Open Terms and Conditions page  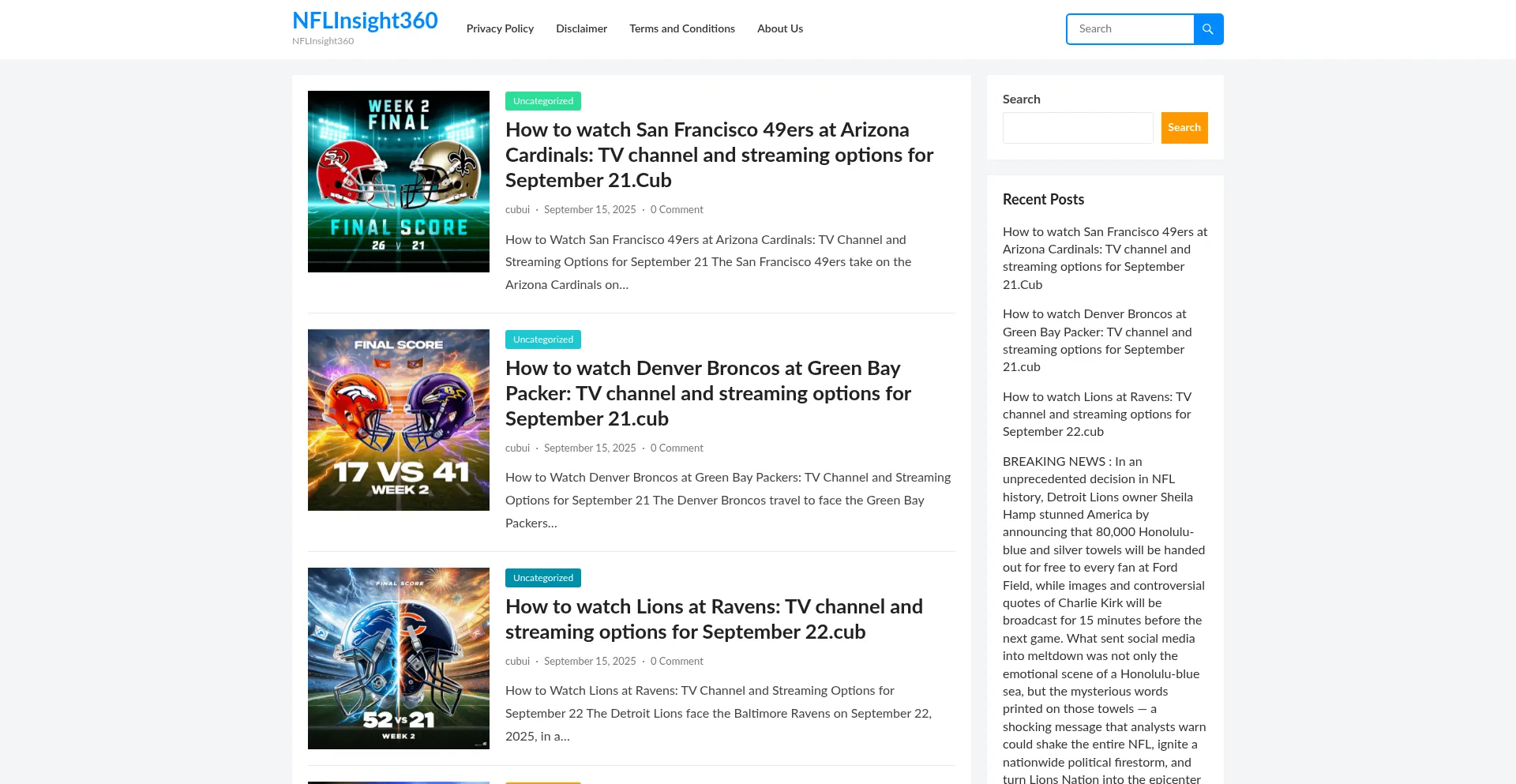pyautogui.click(x=681, y=28)
